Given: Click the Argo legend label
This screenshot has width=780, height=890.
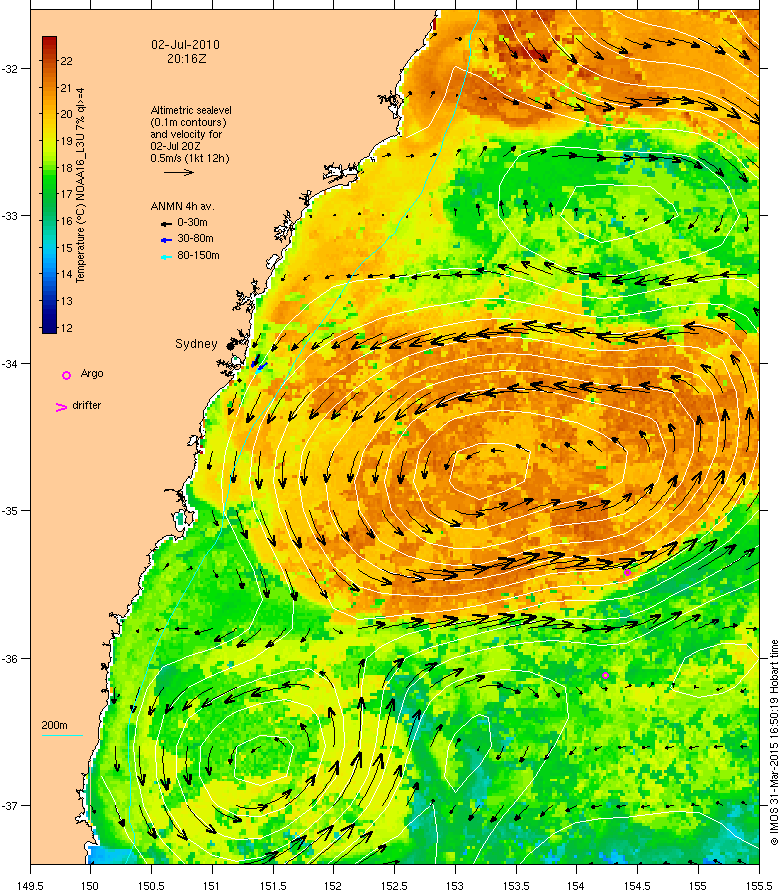Looking at the screenshot, I should click(x=92, y=373).
